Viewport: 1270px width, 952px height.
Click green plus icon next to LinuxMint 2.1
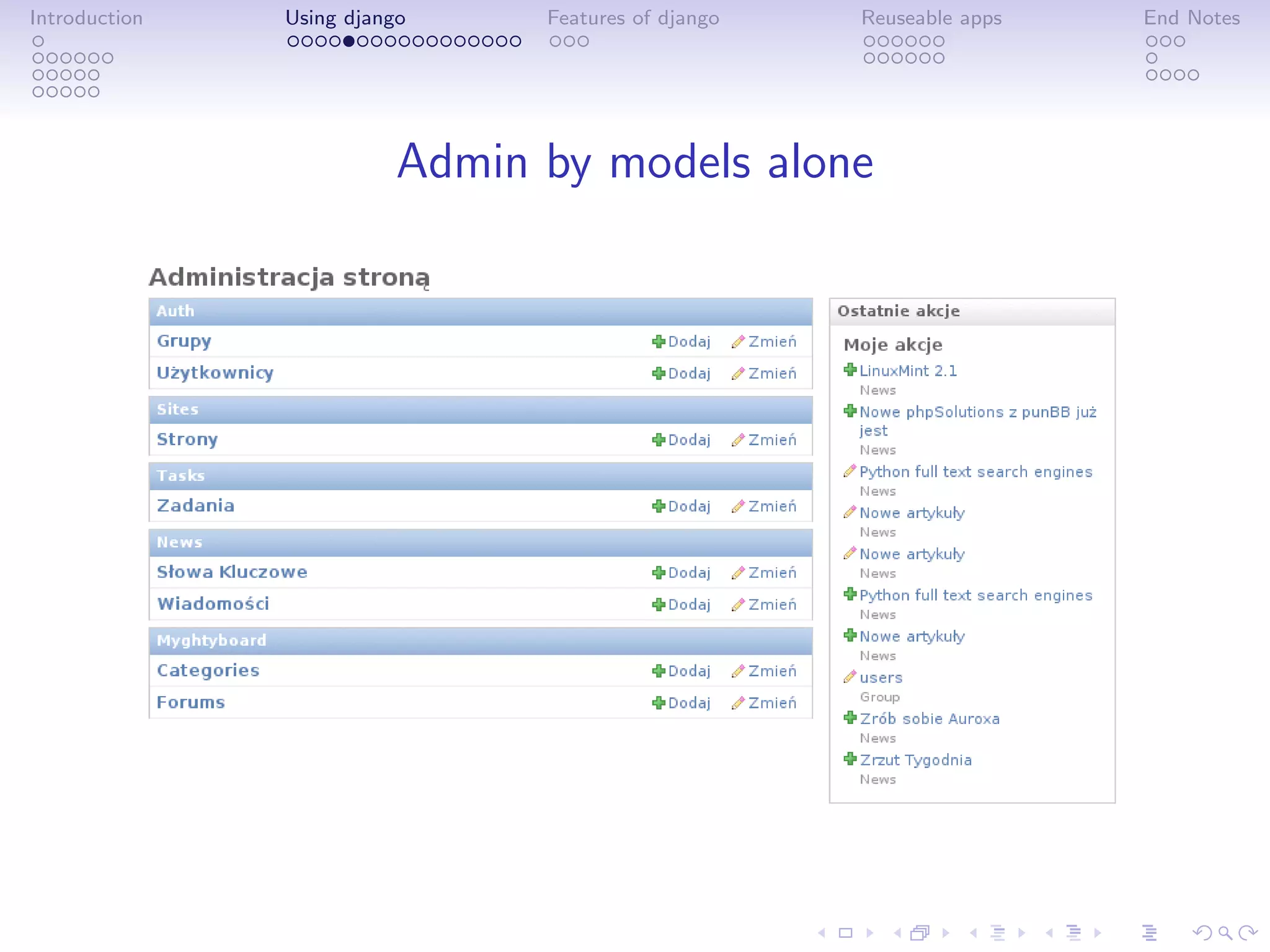[x=850, y=370]
